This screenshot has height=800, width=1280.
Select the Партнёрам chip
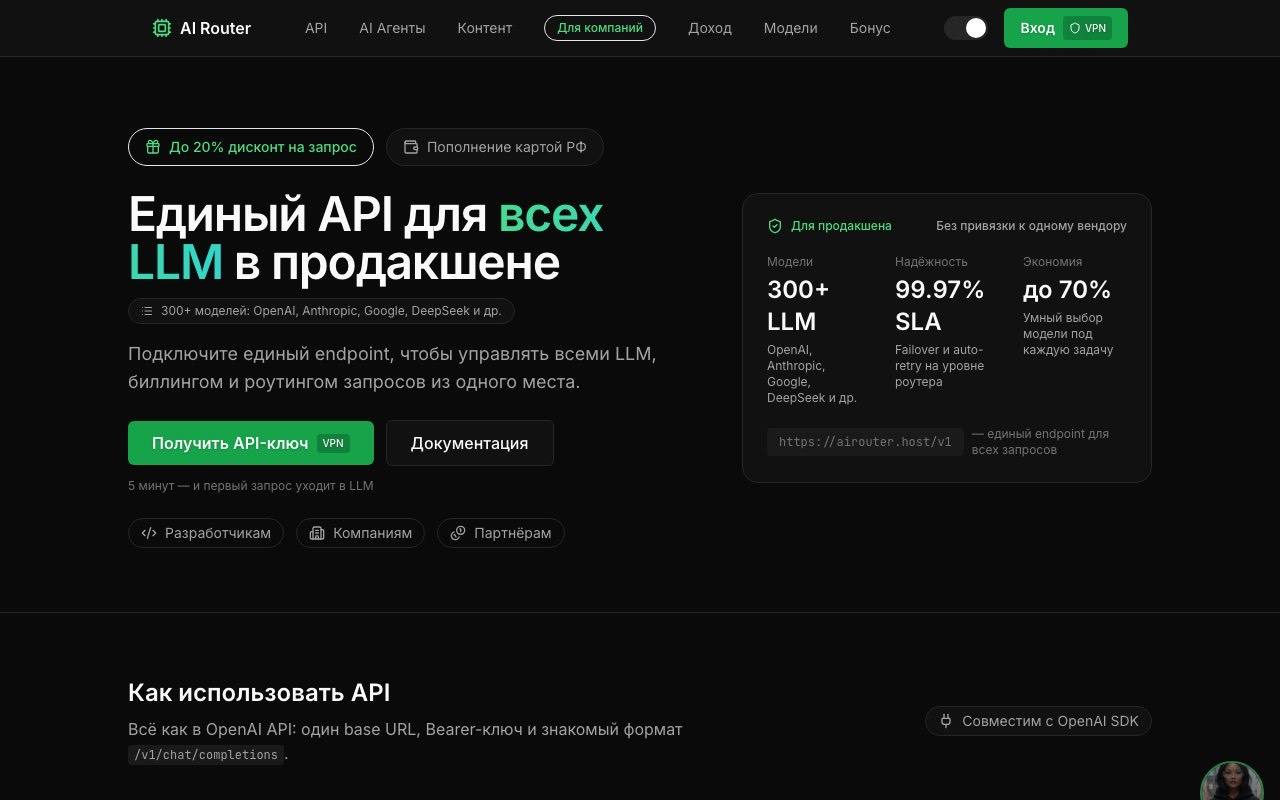click(501, 533)
